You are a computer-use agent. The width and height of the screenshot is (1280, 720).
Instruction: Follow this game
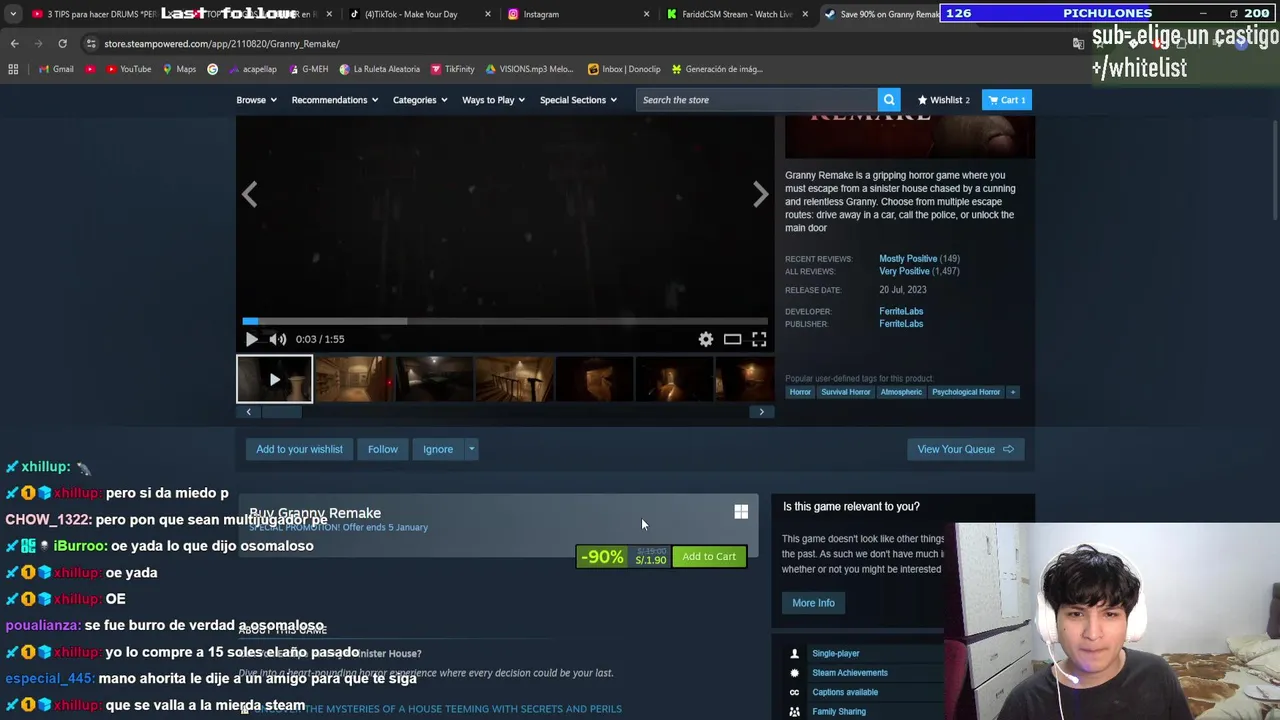pos(382,449)
